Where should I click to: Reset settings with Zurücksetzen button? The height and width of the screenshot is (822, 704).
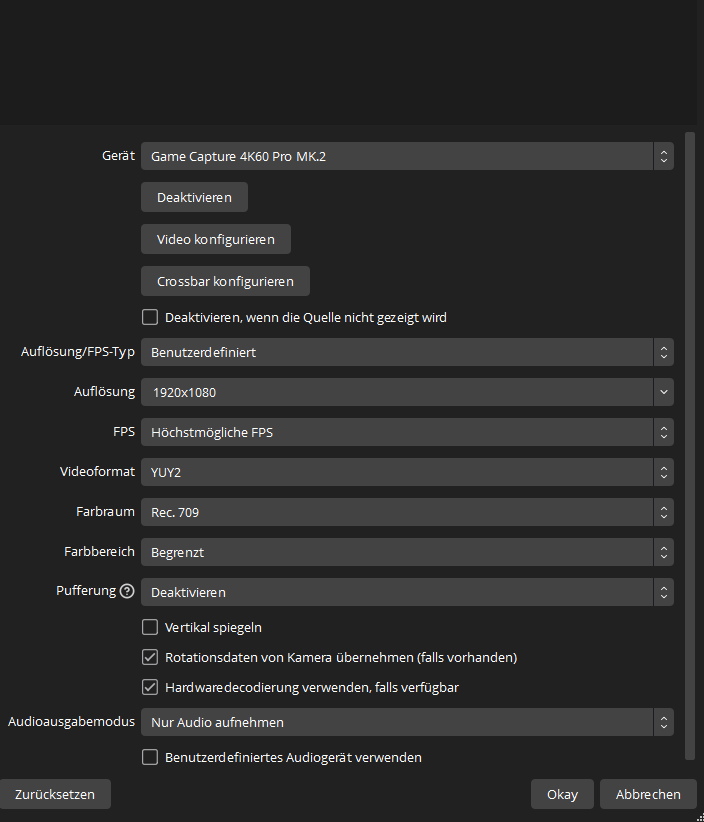54,794
